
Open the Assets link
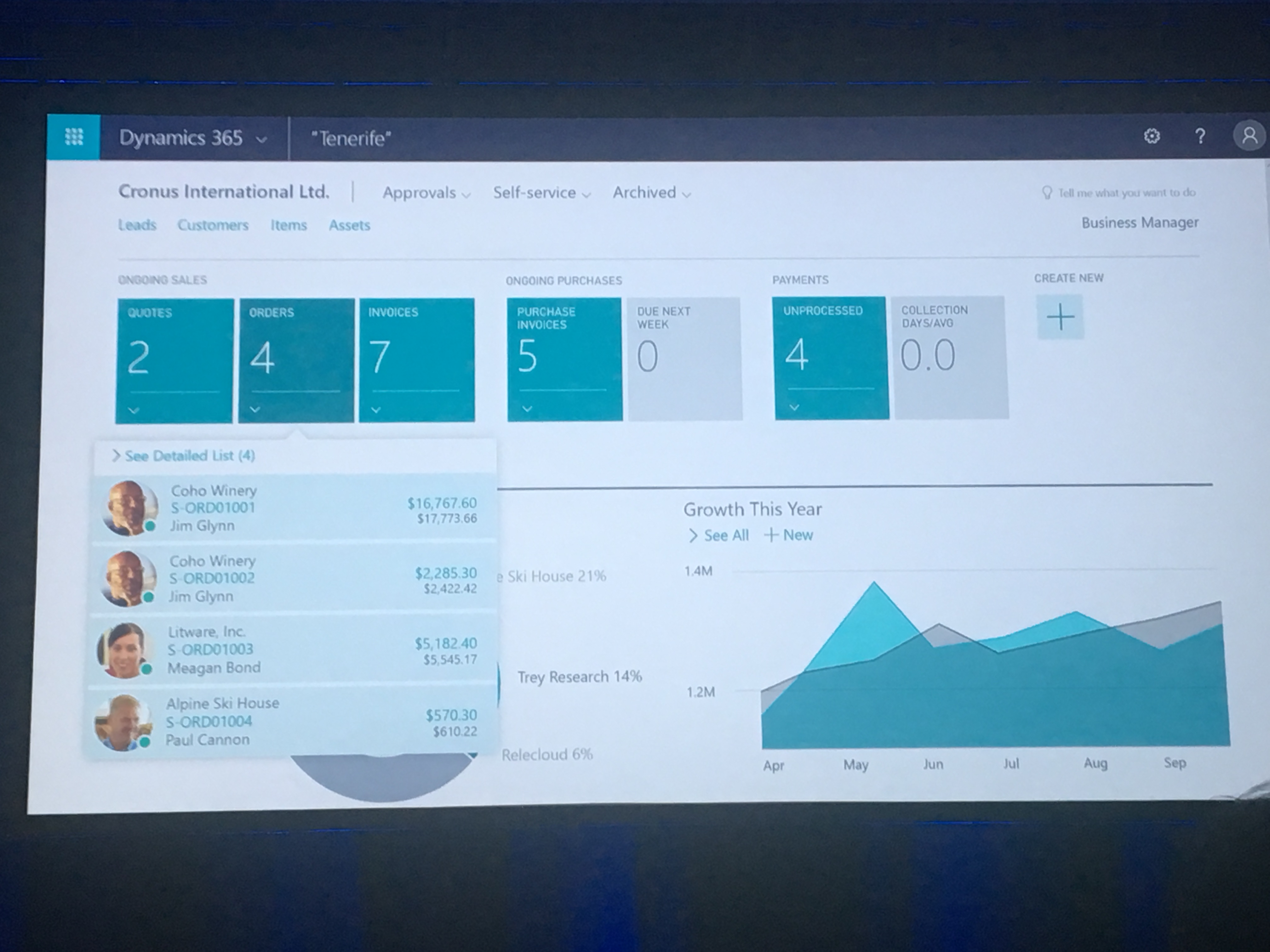click(350, 225)
